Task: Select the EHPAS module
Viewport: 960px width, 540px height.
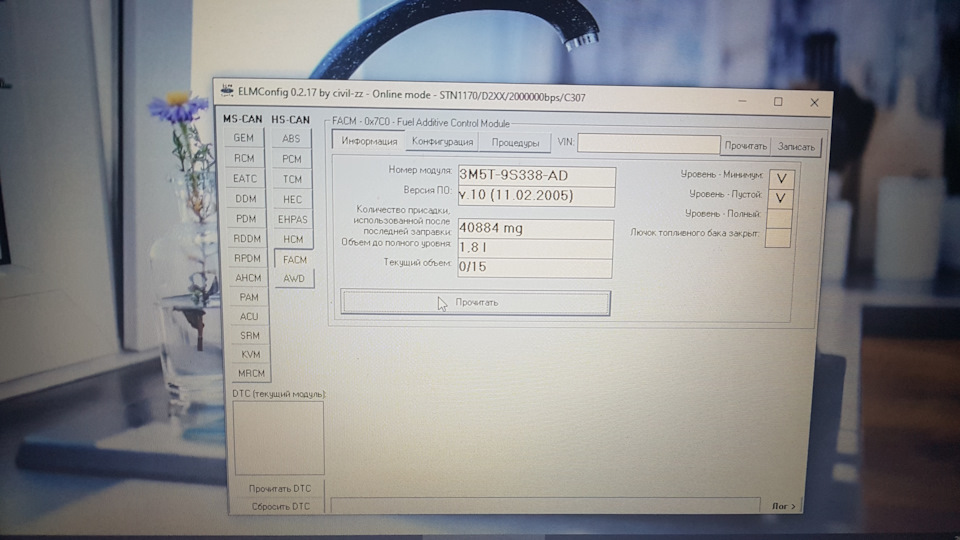Action: tap(293, 219)
